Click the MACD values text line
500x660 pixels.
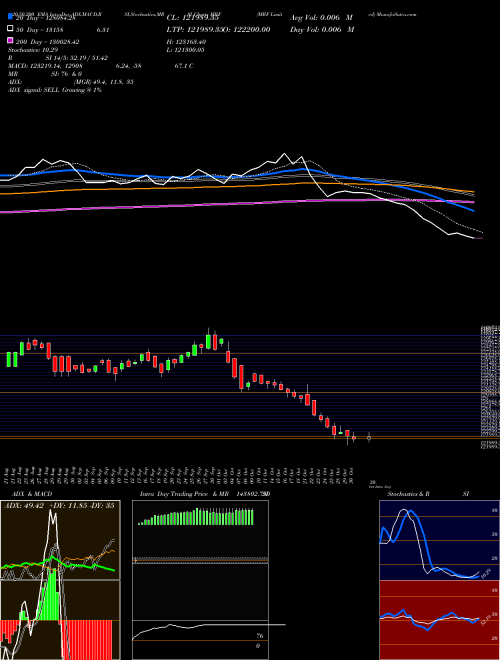(x=101, y=66)
